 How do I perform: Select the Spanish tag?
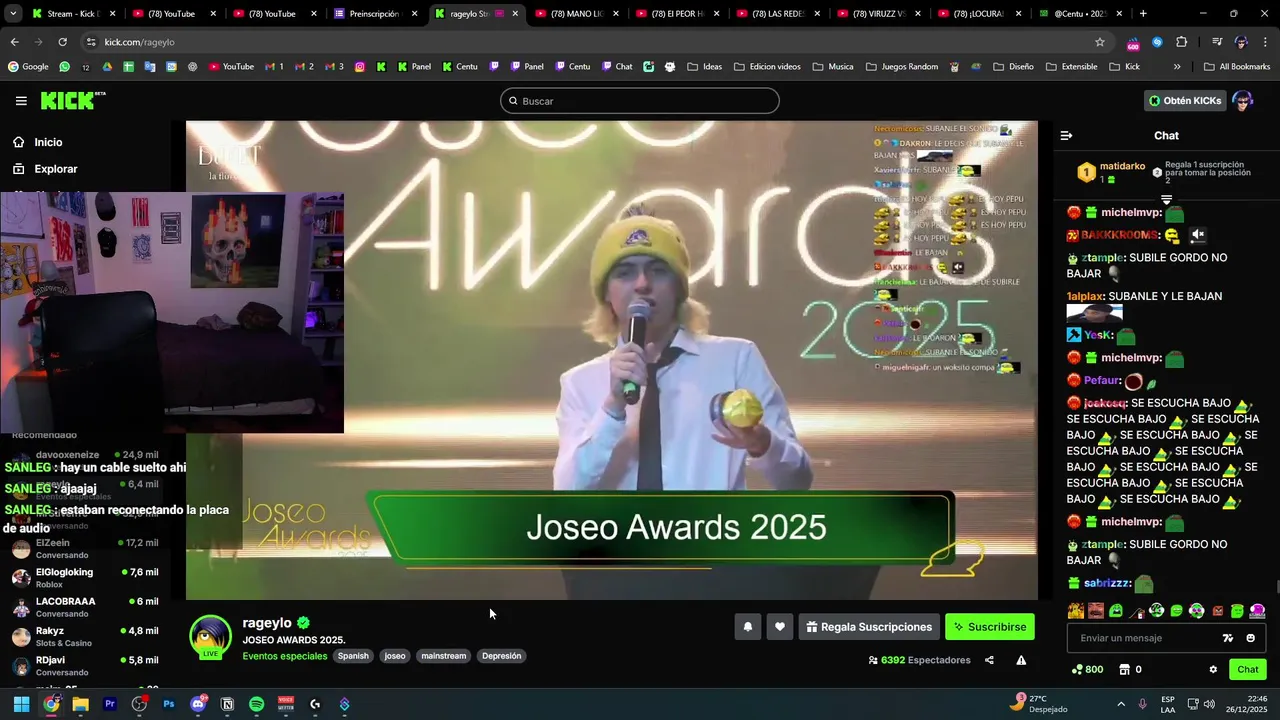click(x=353, y=656)
